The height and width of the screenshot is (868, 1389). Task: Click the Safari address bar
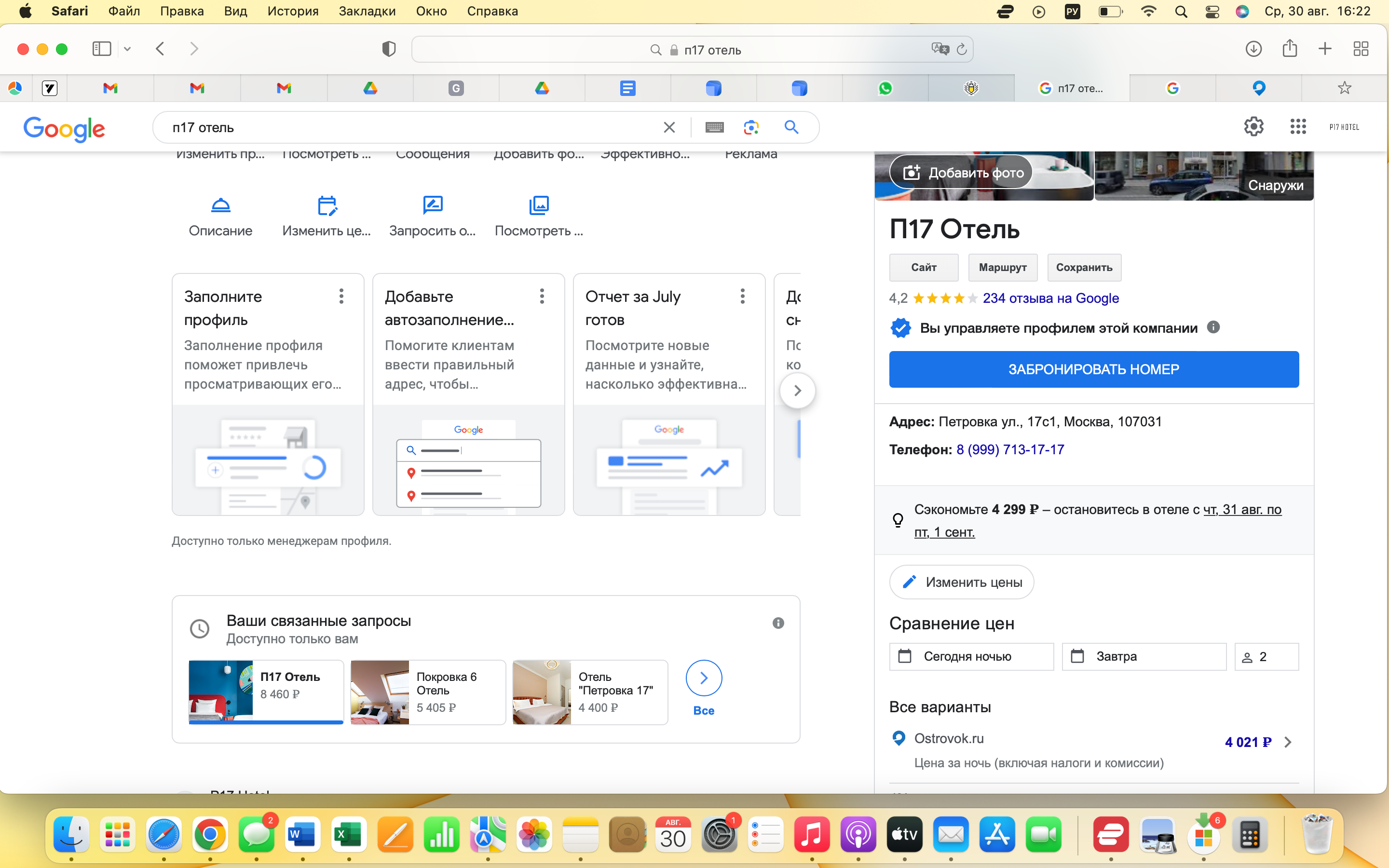(x=692, y=50)
